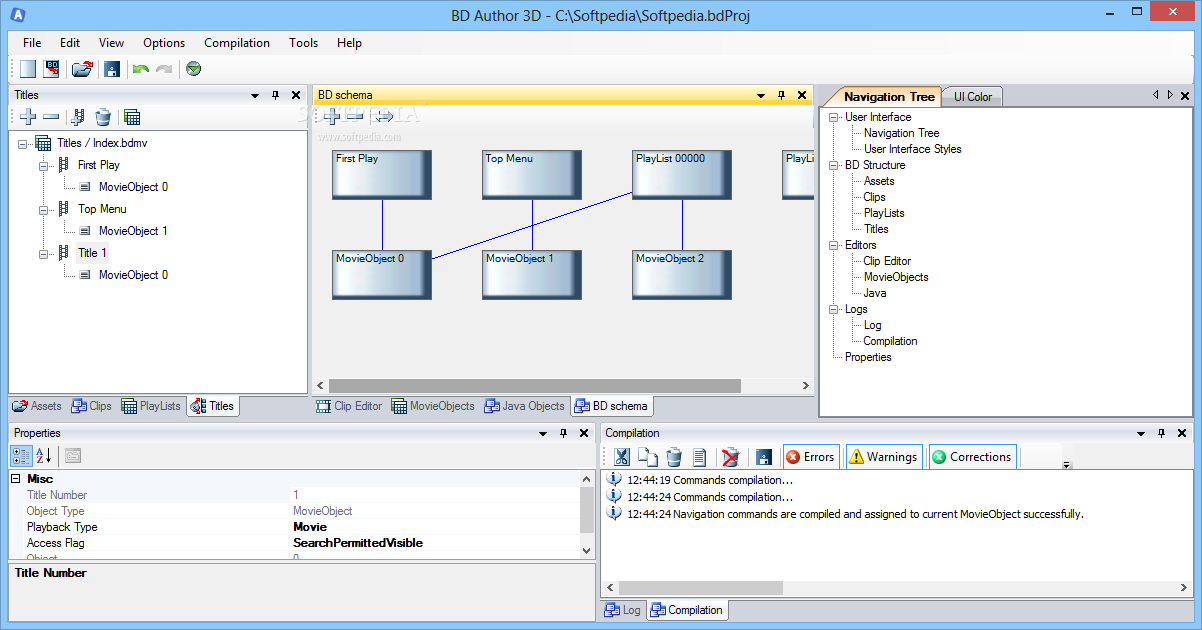
Task: Click the trash bin icon in Titles toolbar
Action: point(103,117)
